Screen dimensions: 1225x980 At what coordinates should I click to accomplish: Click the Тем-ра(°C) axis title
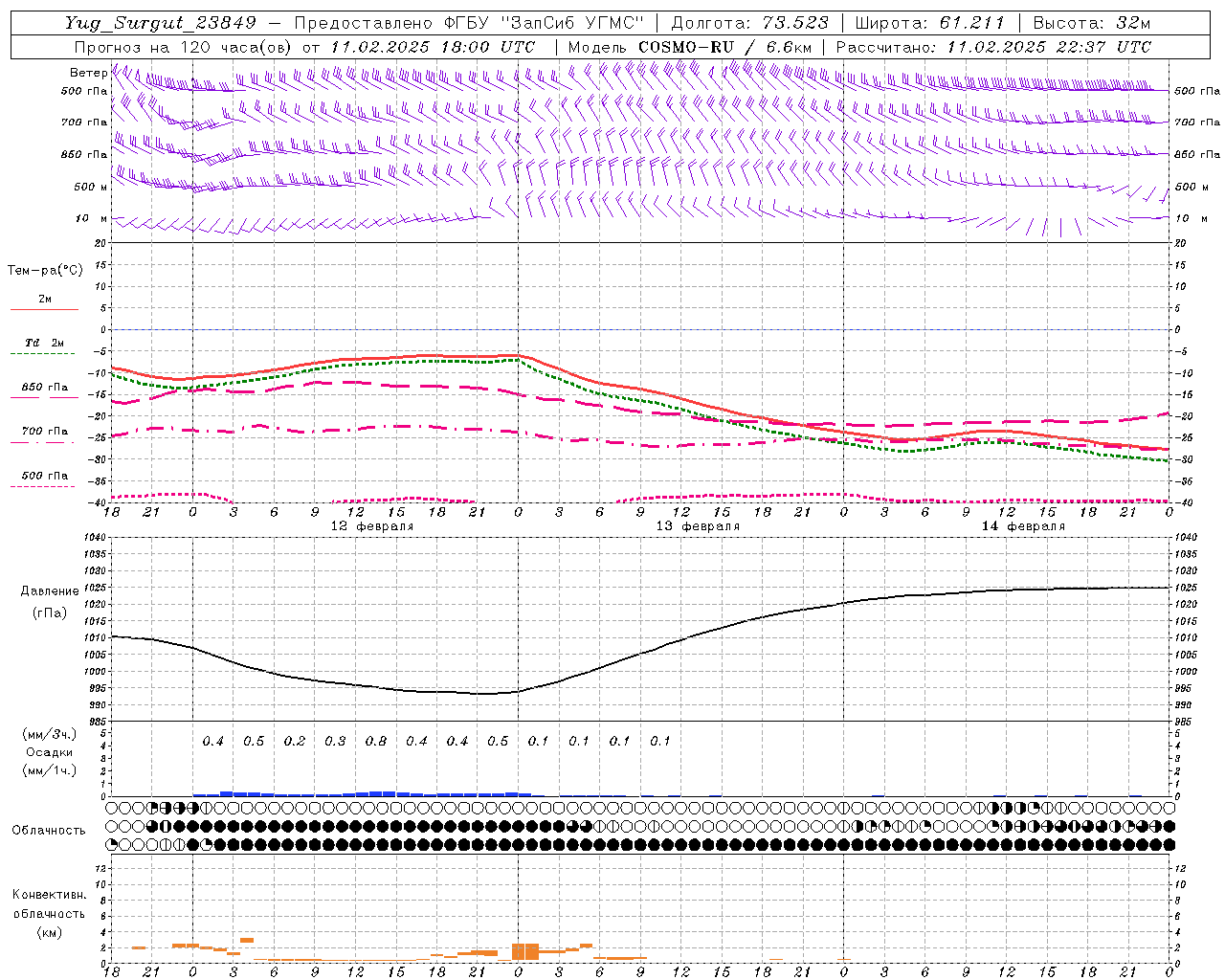(45, 271)
